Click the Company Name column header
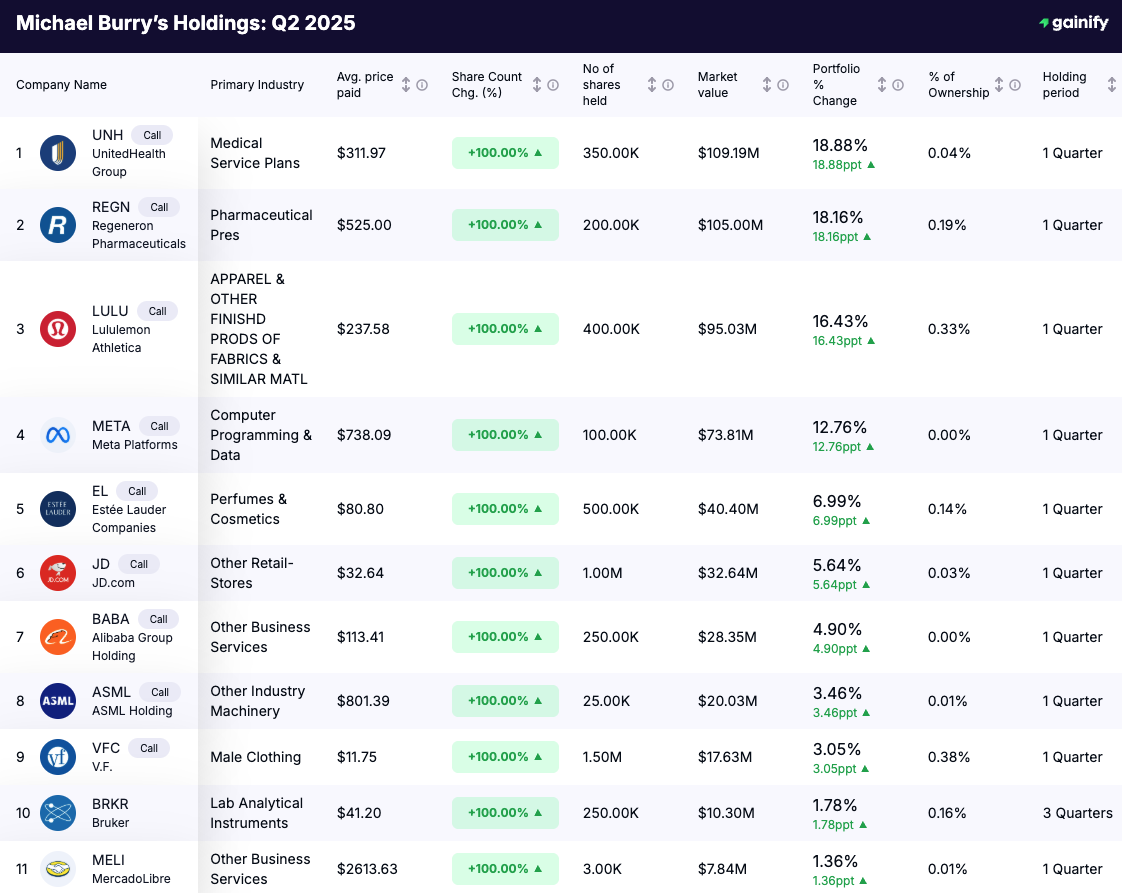Image resolution: width=1122 pixels, height=893 pixels. [x=62, y=85]
